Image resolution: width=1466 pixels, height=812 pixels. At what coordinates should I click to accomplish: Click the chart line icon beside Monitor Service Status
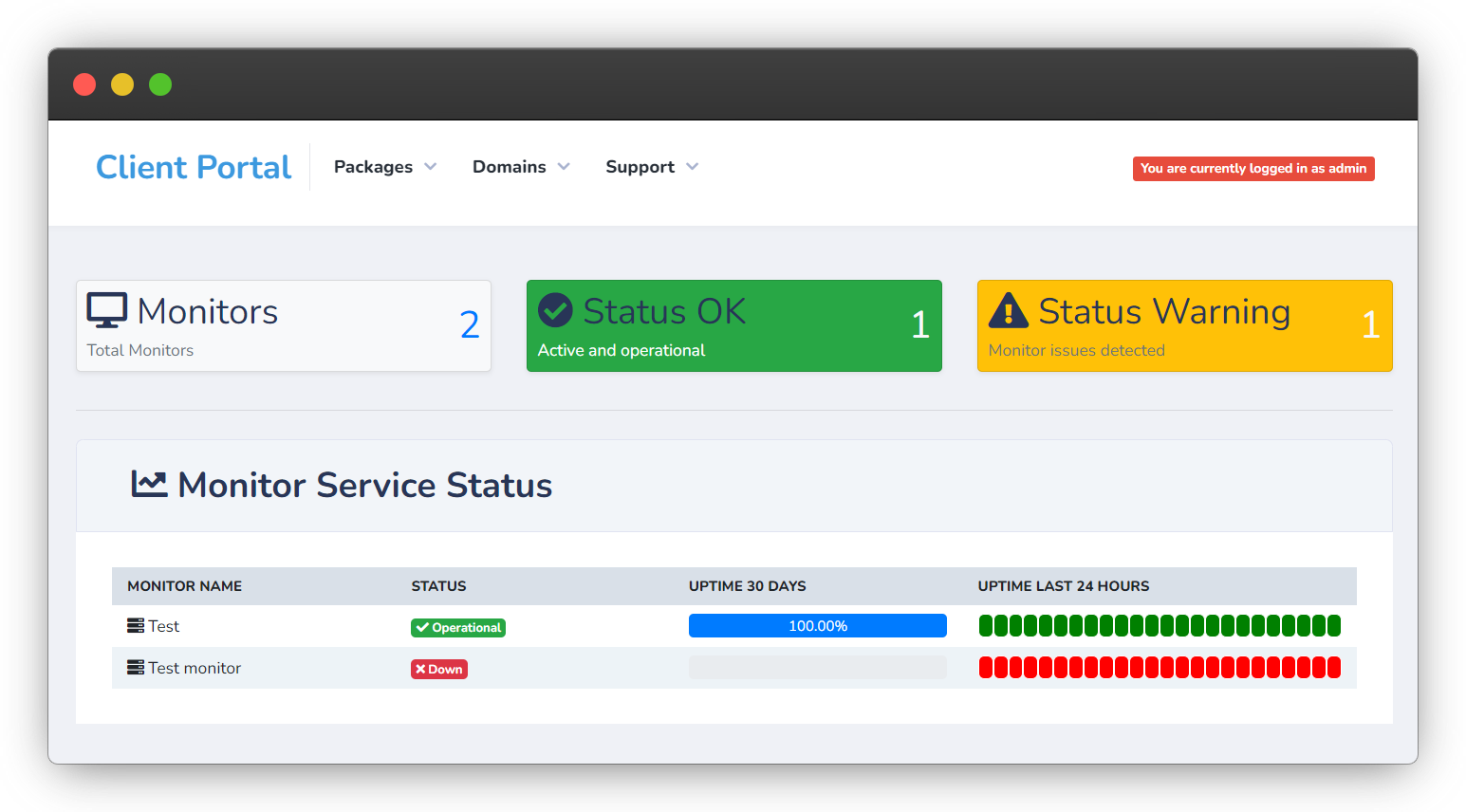[x=149, y=484]
